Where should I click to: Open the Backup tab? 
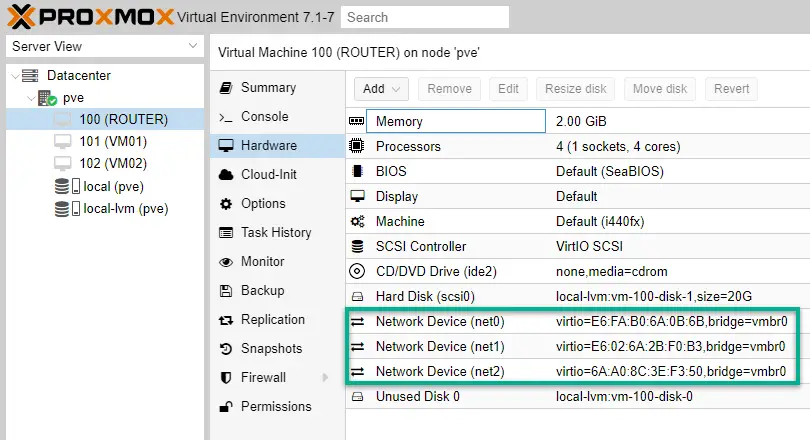pos(277,290)
